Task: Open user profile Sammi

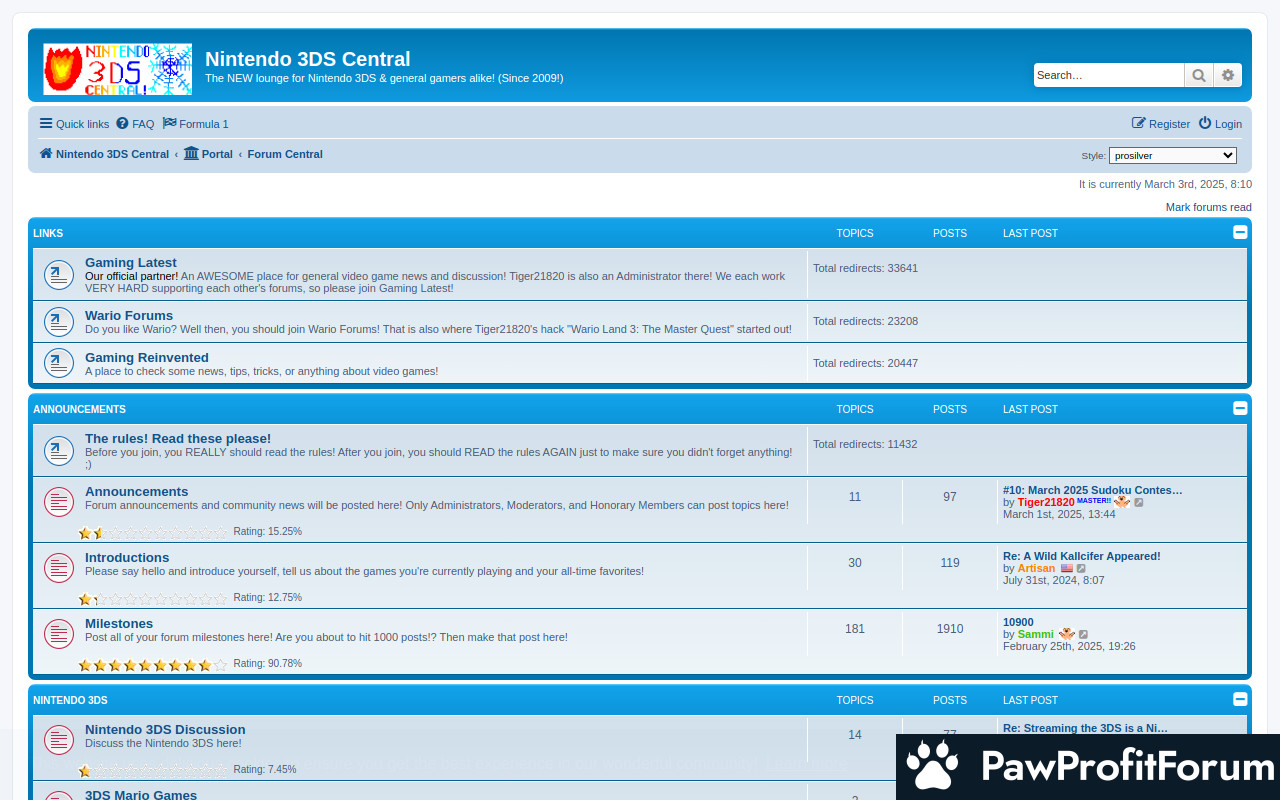Action: pyautogui.click(x=1036, y=634)
